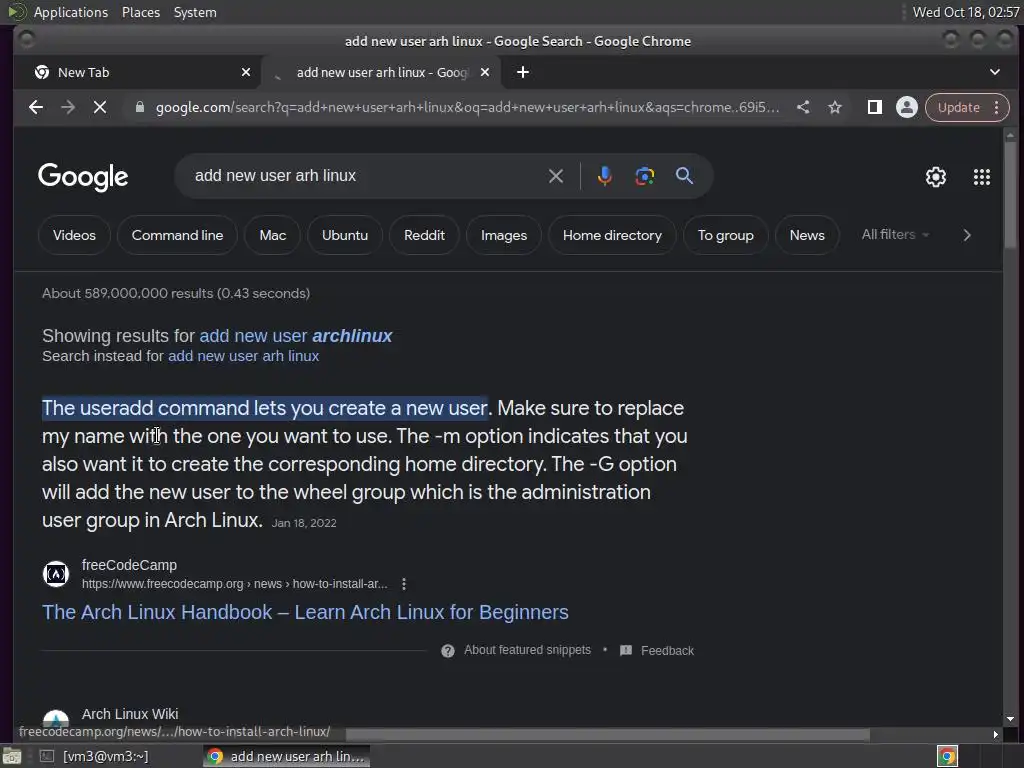This screenshot has height=768, width=1024.
Task: Switch to Images results
Action: point(504,235)
